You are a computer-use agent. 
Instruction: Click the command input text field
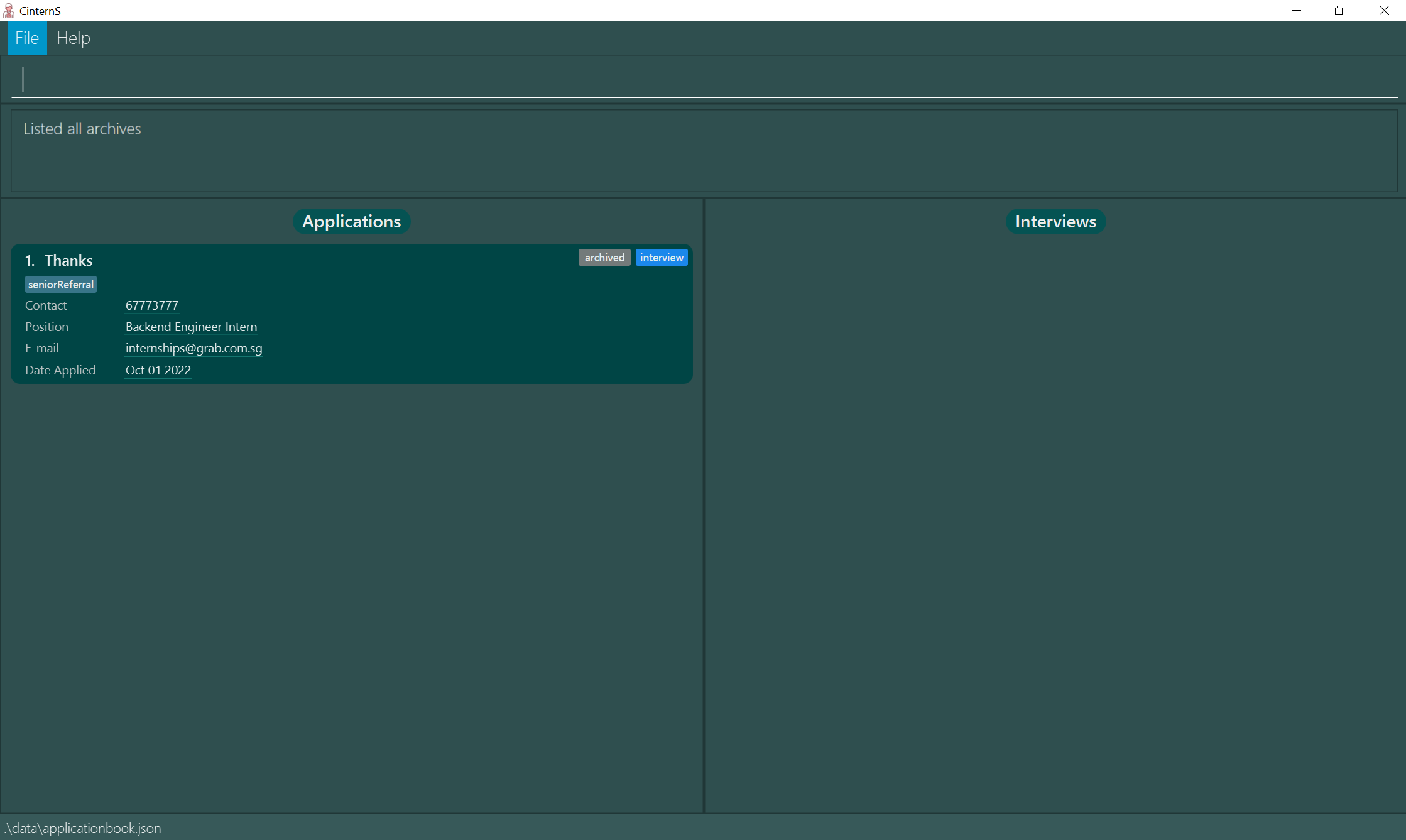[704, 80]
